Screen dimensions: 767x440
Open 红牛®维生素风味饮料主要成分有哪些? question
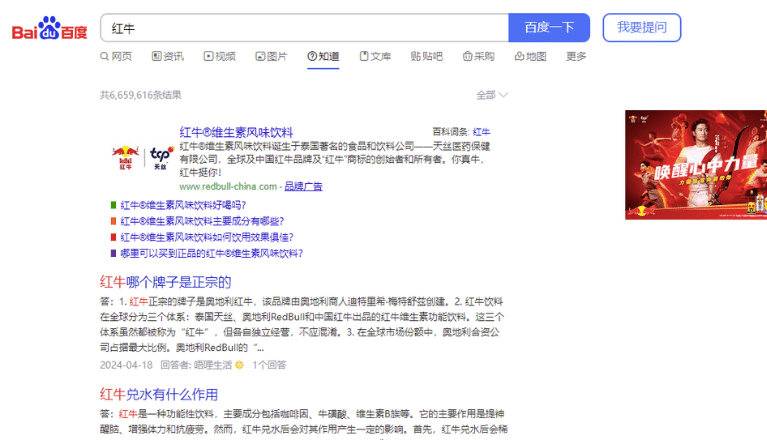coord(202,221)
